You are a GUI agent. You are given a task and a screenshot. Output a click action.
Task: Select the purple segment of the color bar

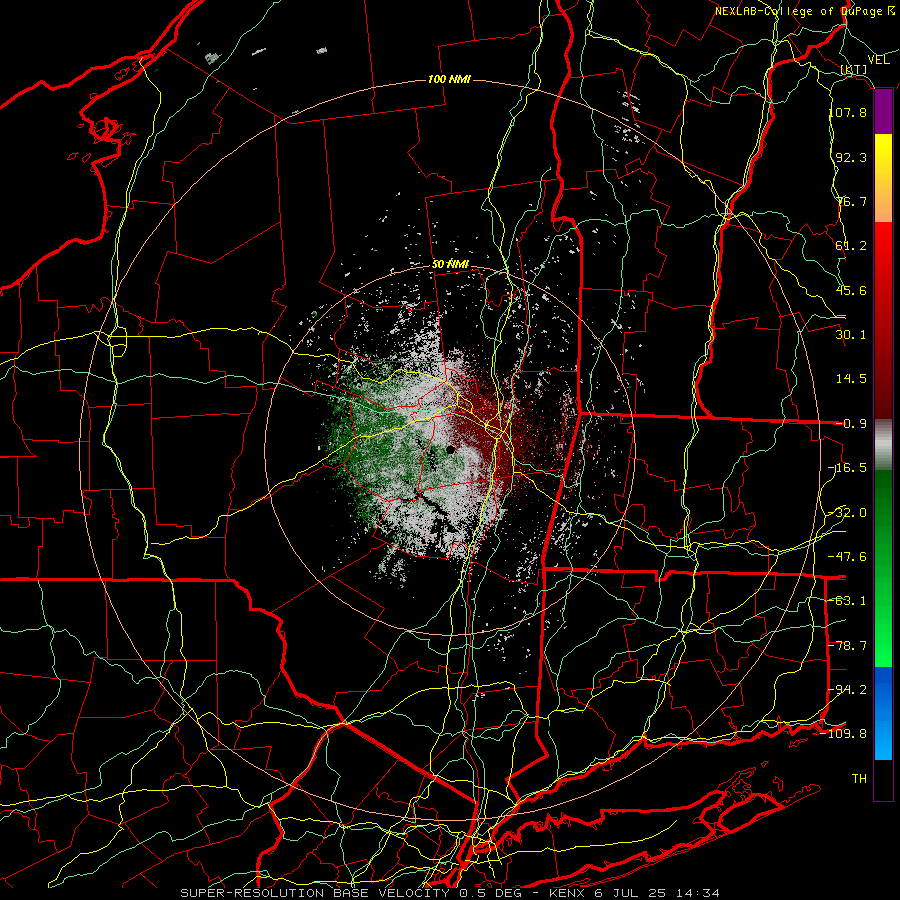[x=883, y=112]
